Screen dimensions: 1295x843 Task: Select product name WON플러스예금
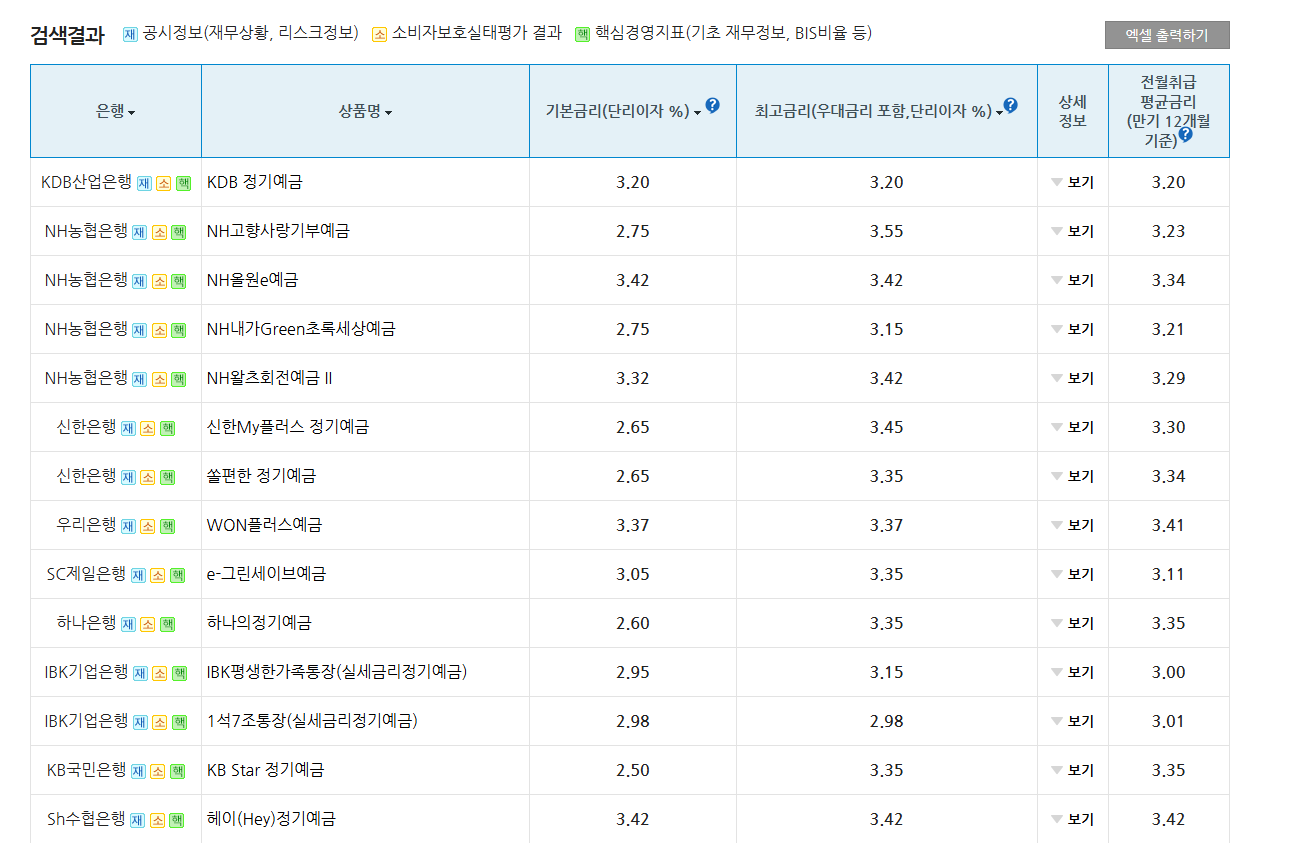click(x=264, y=525)
